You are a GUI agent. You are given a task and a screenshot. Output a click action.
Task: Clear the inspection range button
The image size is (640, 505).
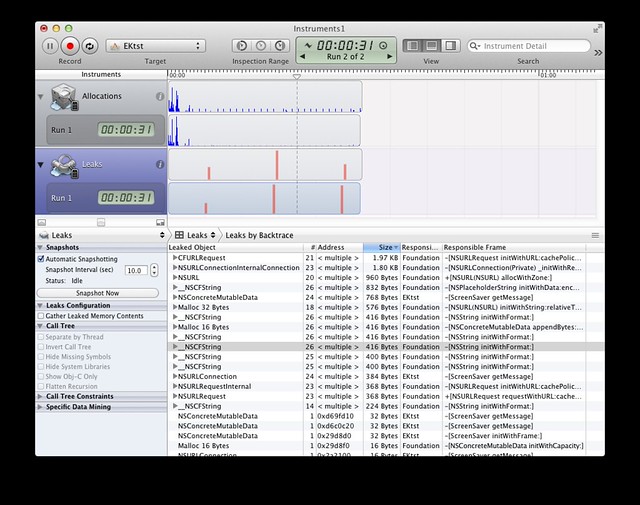click(261, 46)
